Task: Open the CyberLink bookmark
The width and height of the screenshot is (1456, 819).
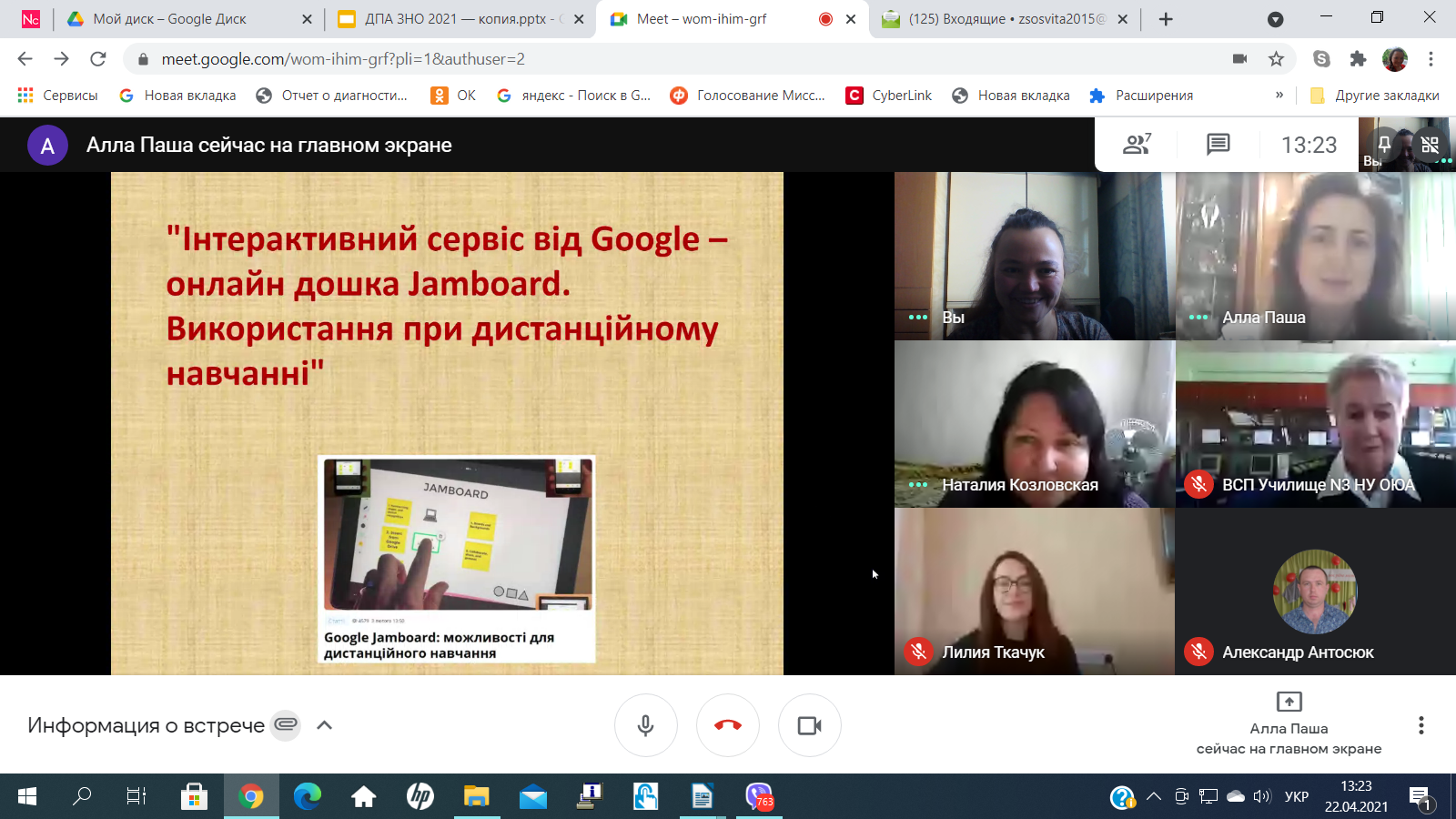Action: [x=889, y=96]
